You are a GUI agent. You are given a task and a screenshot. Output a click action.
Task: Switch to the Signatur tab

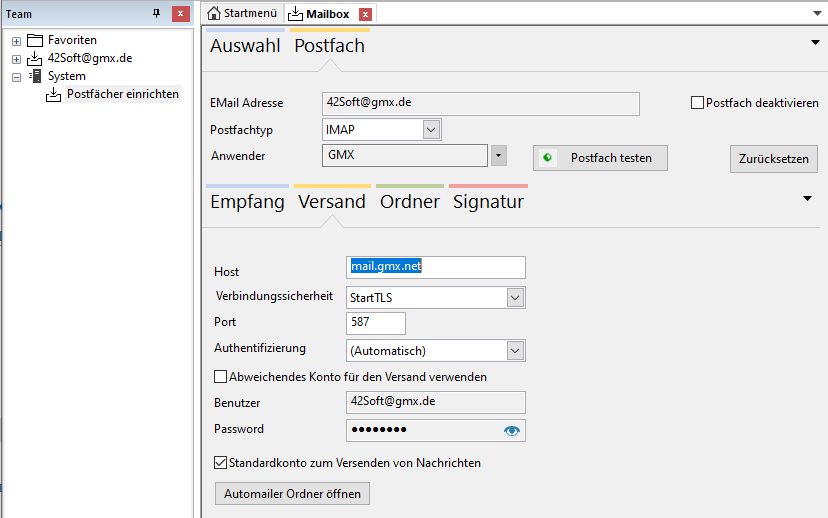point(488,201)
